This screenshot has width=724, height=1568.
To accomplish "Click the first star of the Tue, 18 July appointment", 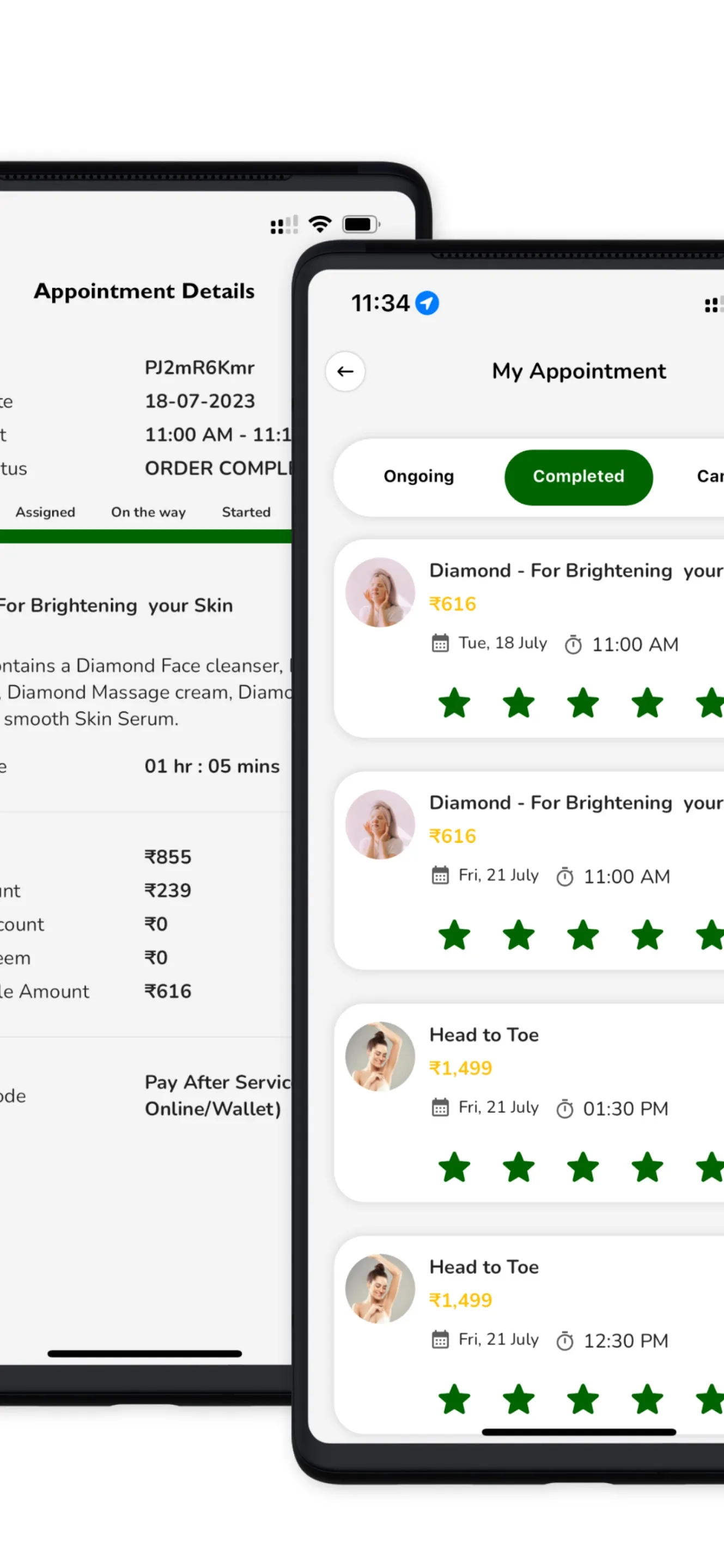I will (454, 703).
